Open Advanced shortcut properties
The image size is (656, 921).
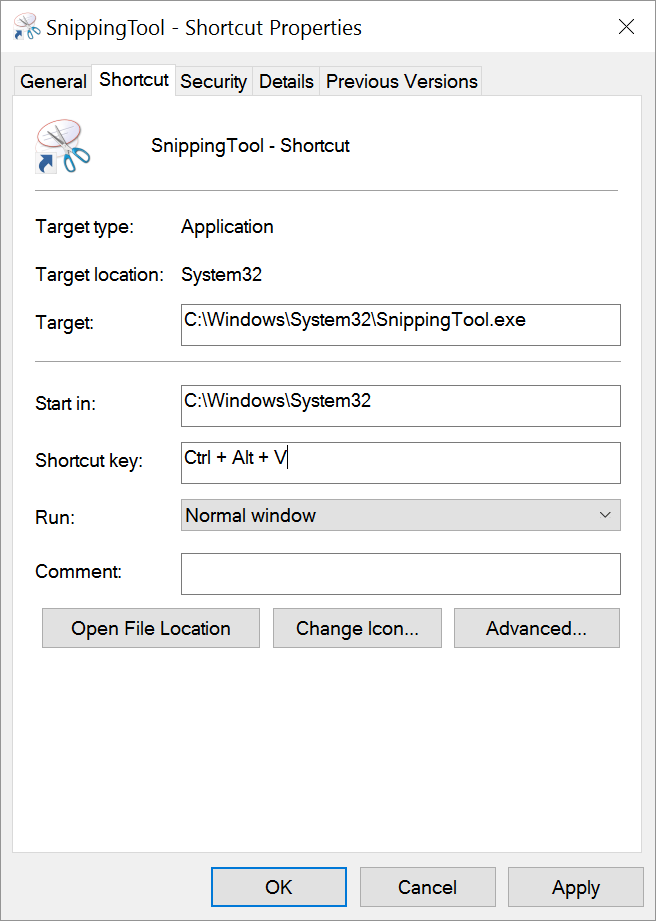coord(537,628)
